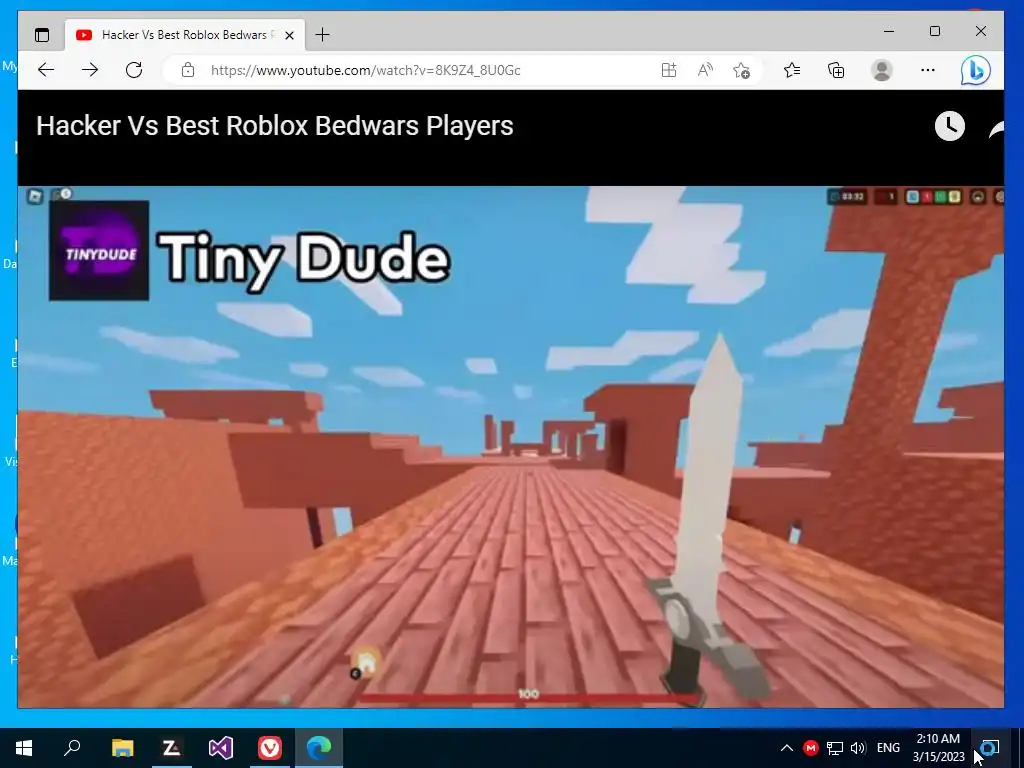
Task: Open the browser profile menu
Action: [x=882, y=70]
